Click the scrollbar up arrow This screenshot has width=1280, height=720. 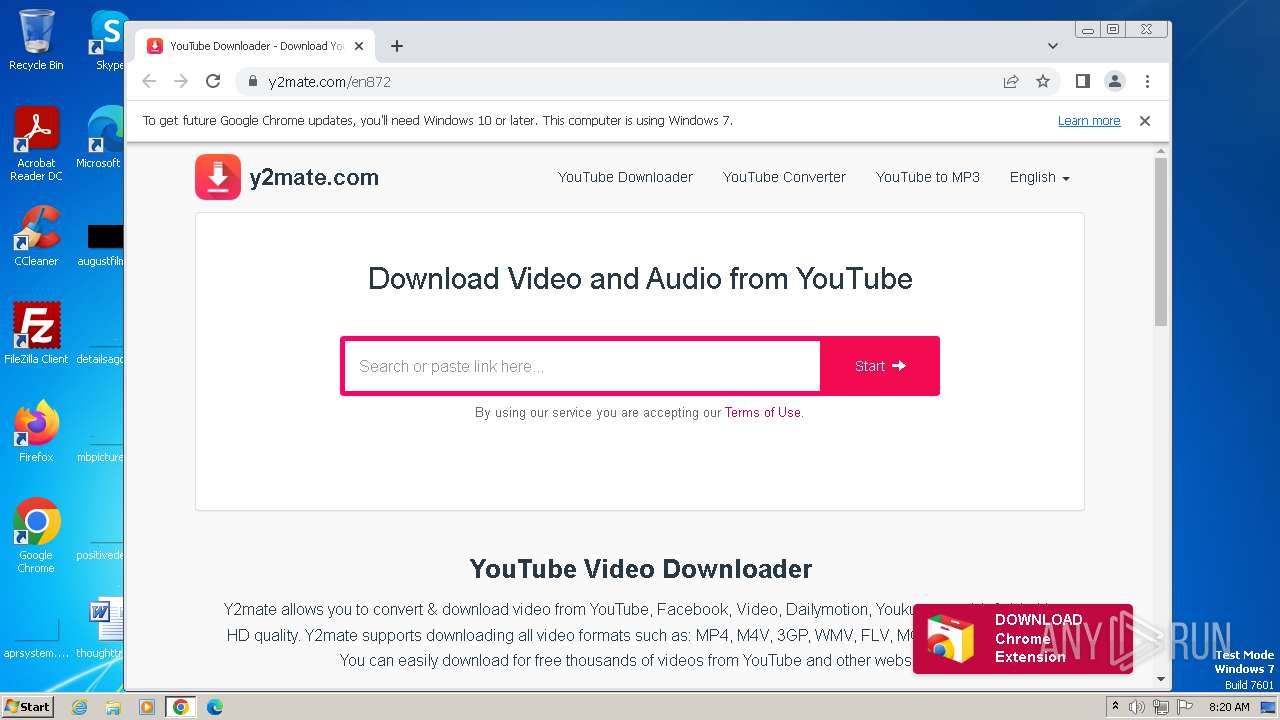coord(1161,151)
